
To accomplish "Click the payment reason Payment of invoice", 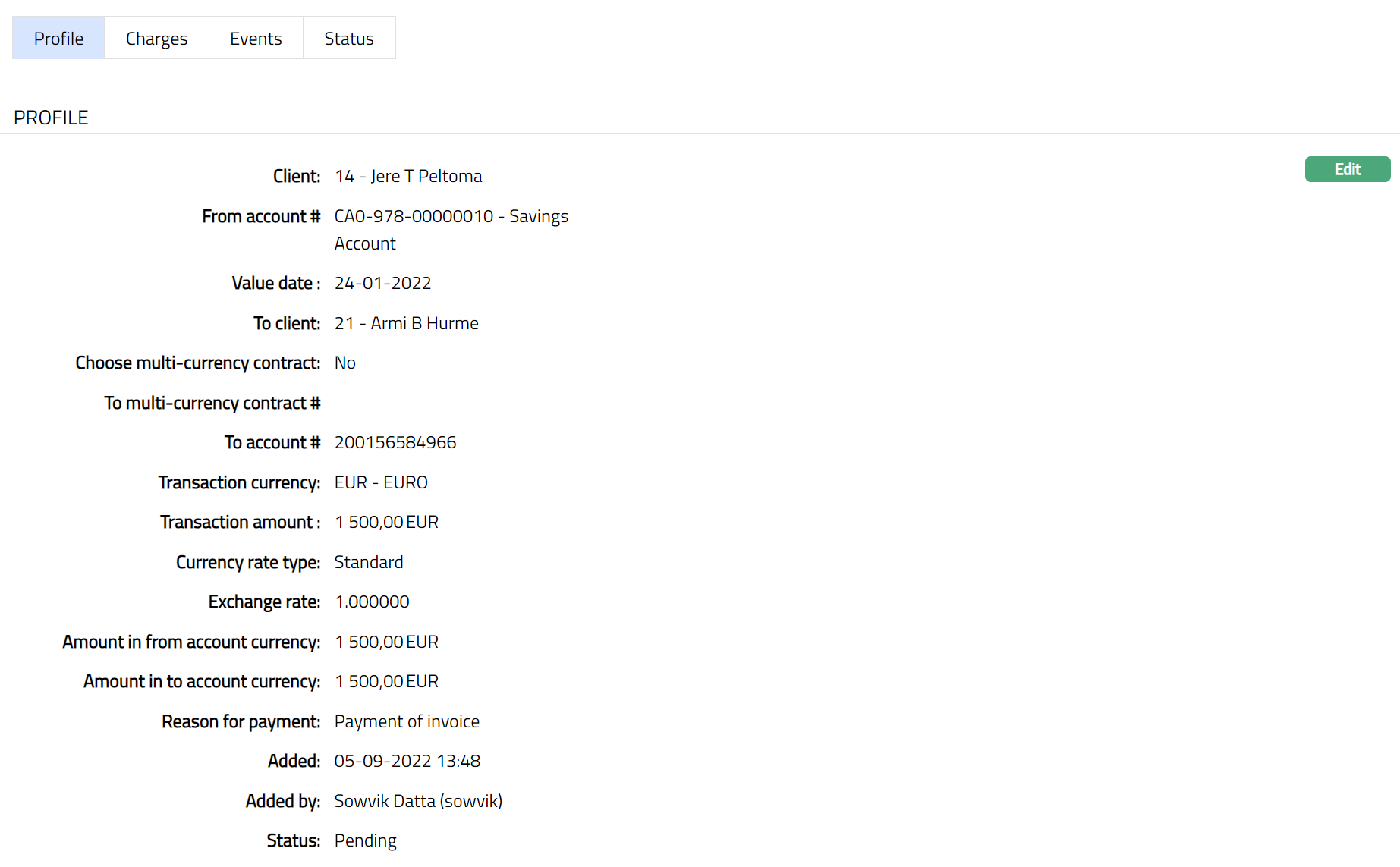I will (x=407, y=722).
